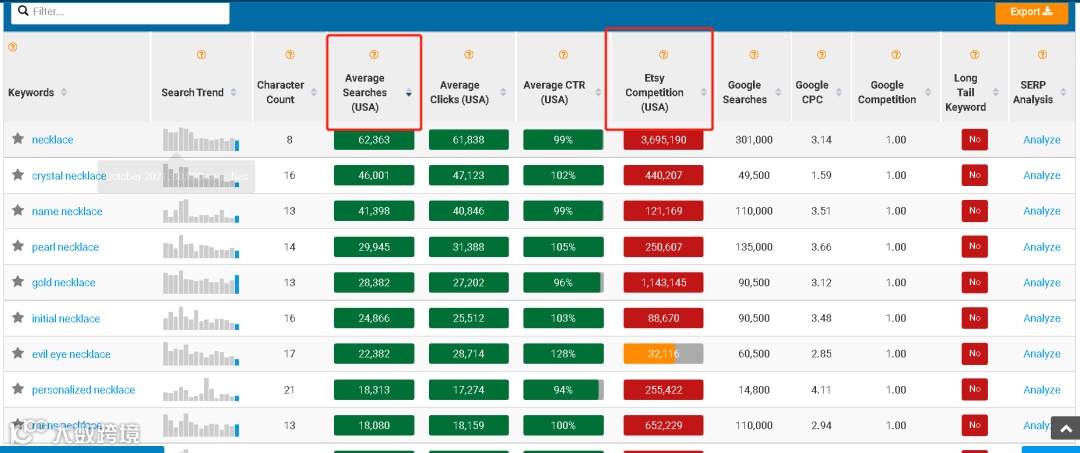Screen dimensions: 1080x453
Task: Click the personalized necklace trend chart
Action: pyautogui.click(x=201, y=390)
